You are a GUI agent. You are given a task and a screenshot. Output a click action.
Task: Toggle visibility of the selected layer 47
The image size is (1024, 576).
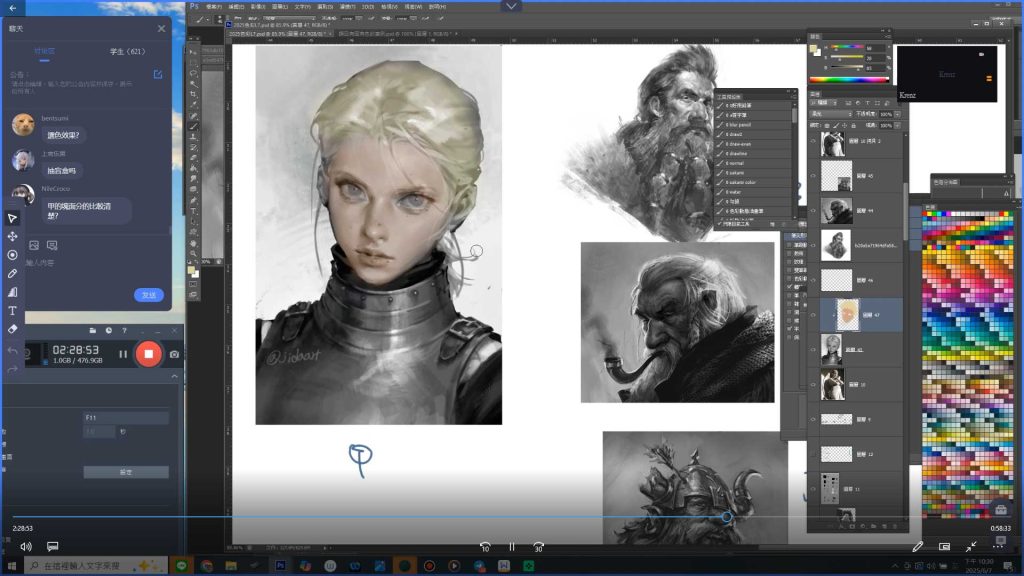pos(813,314)
